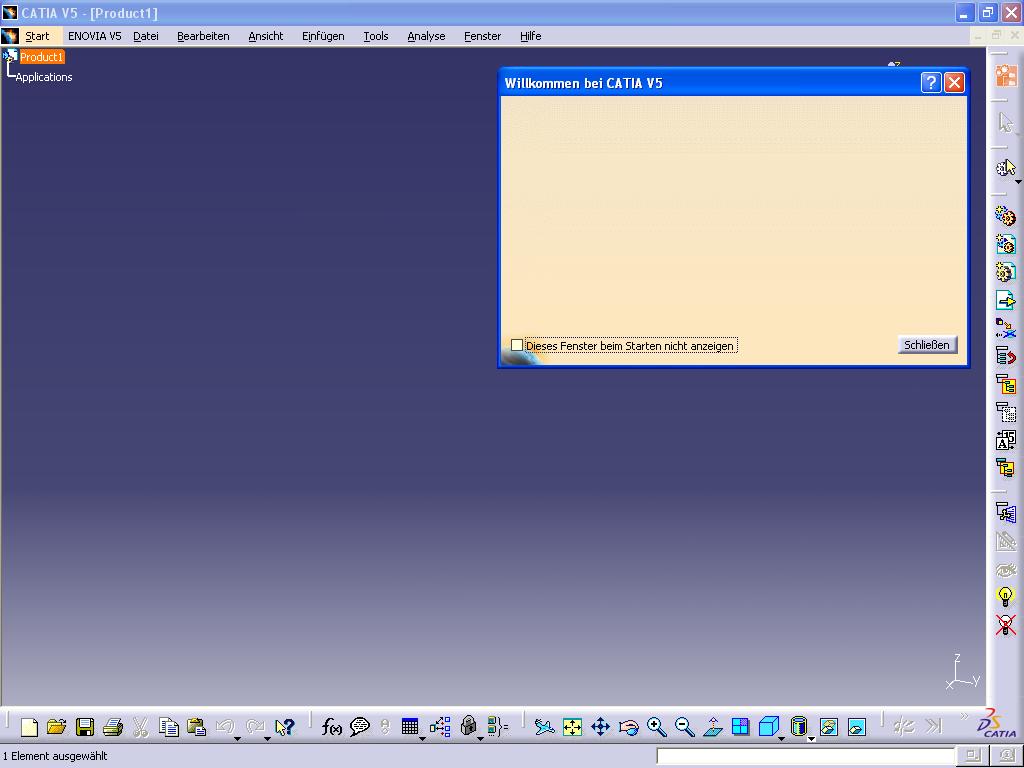This screenshot has width=1024, height=768.
Task: Click the Fit All In icon
Action: (x=572, y=727)
